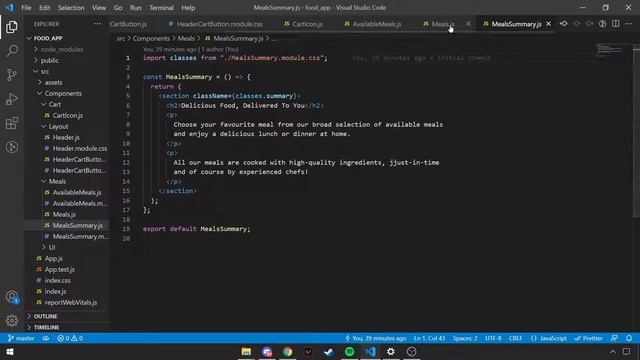
Task: Open the File menu
Action: [26, 8]
